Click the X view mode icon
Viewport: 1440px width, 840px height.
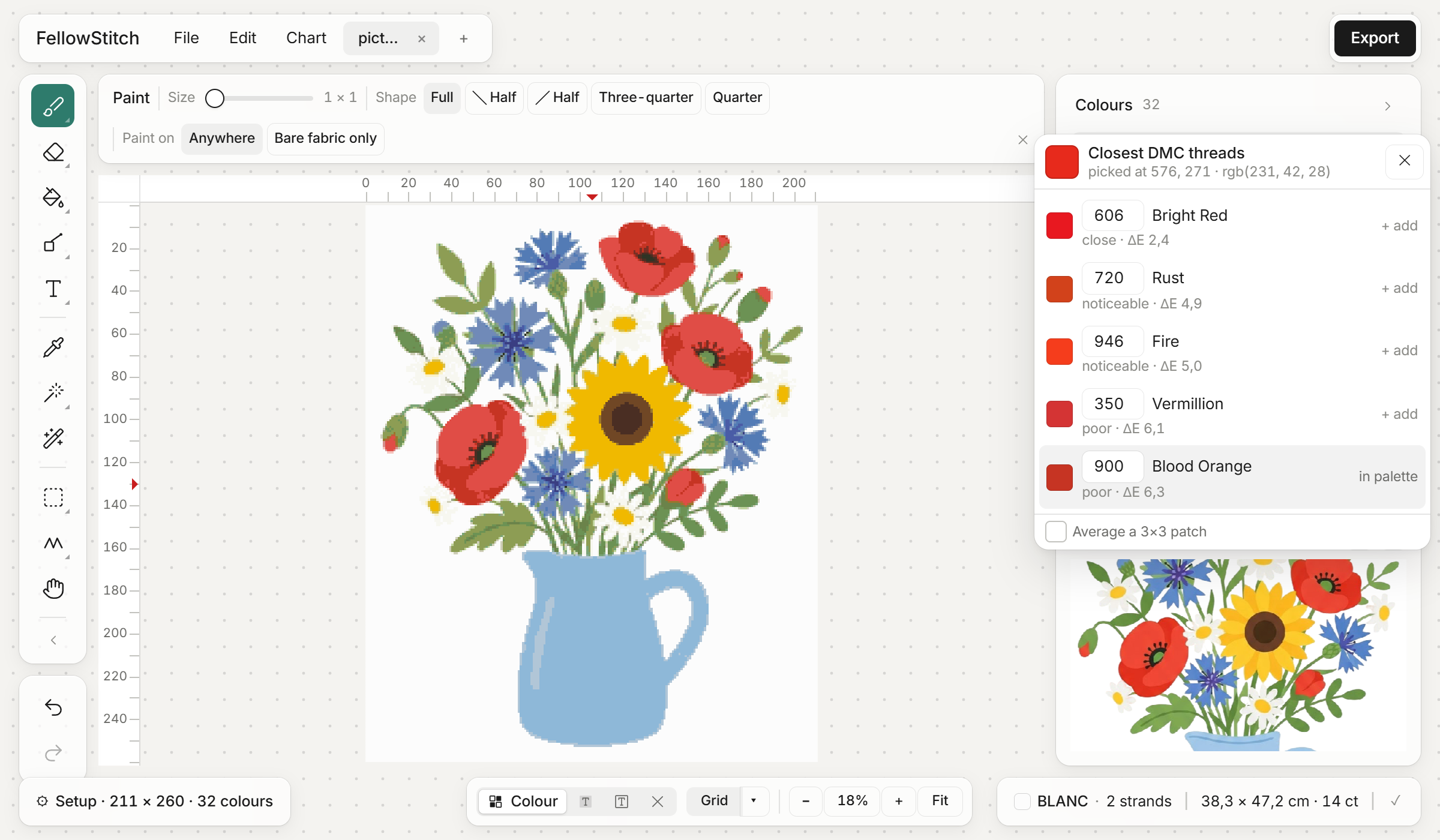tap(658, 802)
